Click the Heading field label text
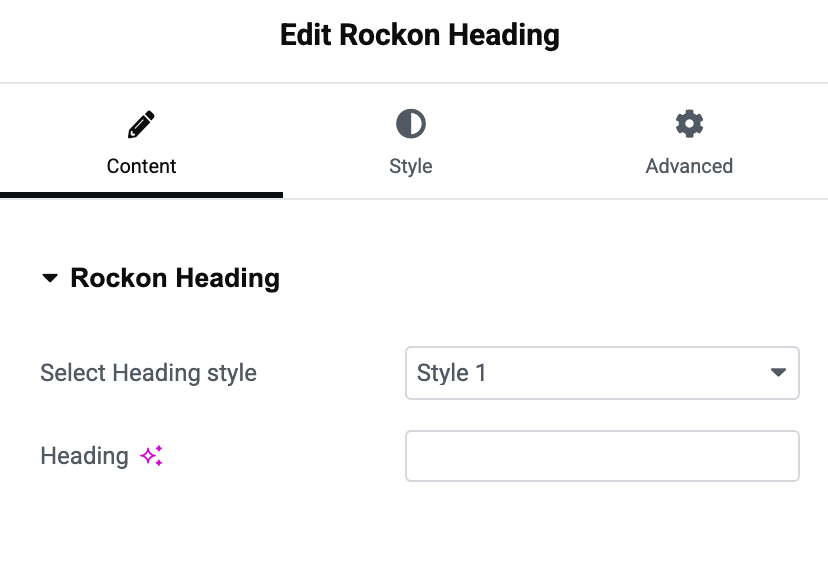The image size is (828, 576). tap(84, 456)
